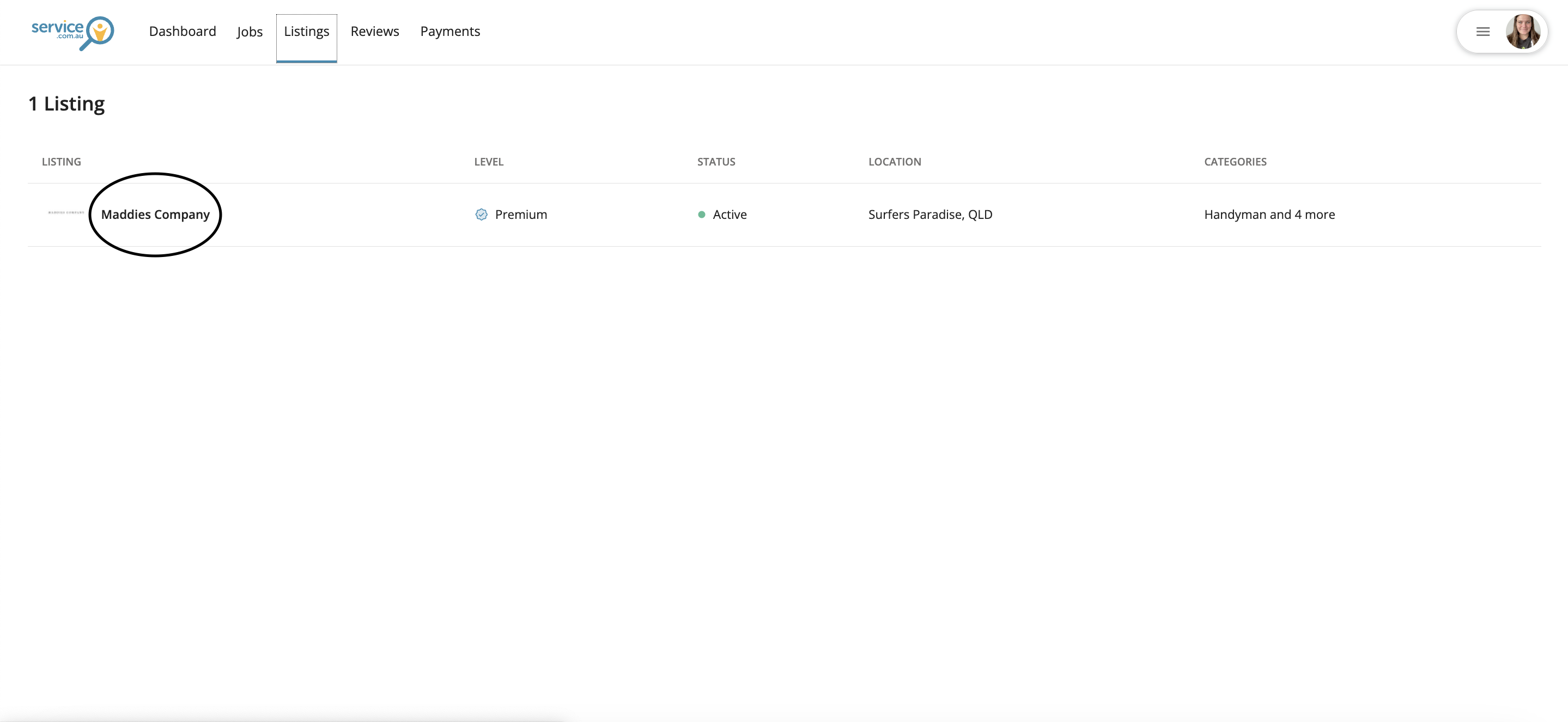Click the Maddies Company logo thumbnail

point(66,213)
